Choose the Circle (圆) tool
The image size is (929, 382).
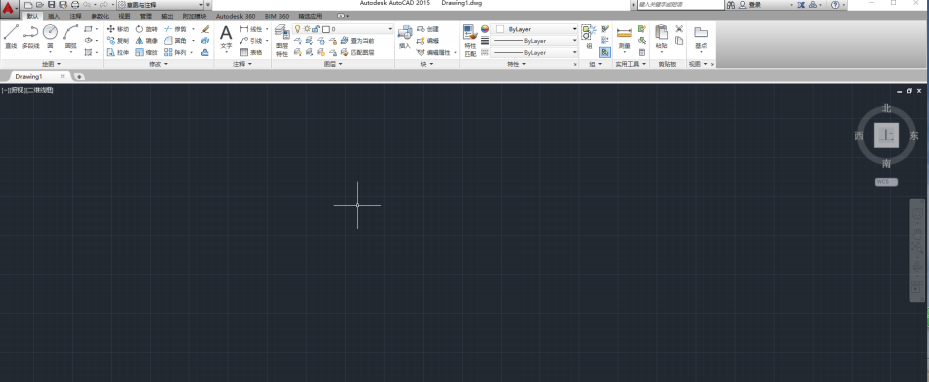(x=50, y=37)
